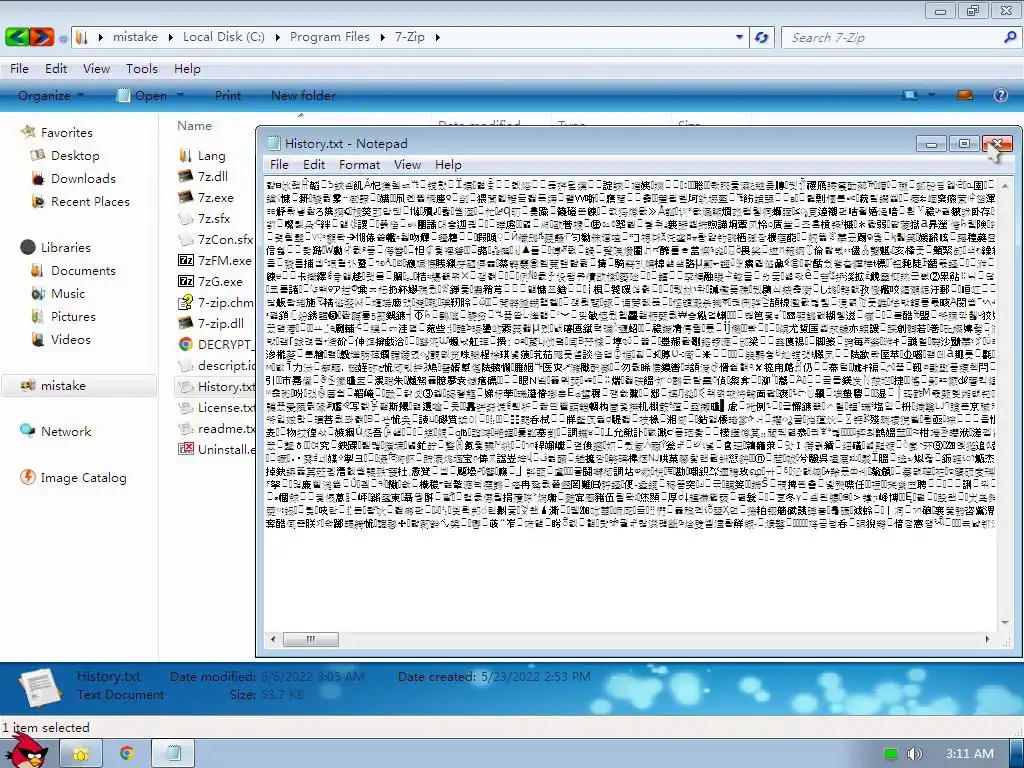Open Notepad Edit menu
The height and width of the screenshot is (768, 1024).
tap(313, 165)
